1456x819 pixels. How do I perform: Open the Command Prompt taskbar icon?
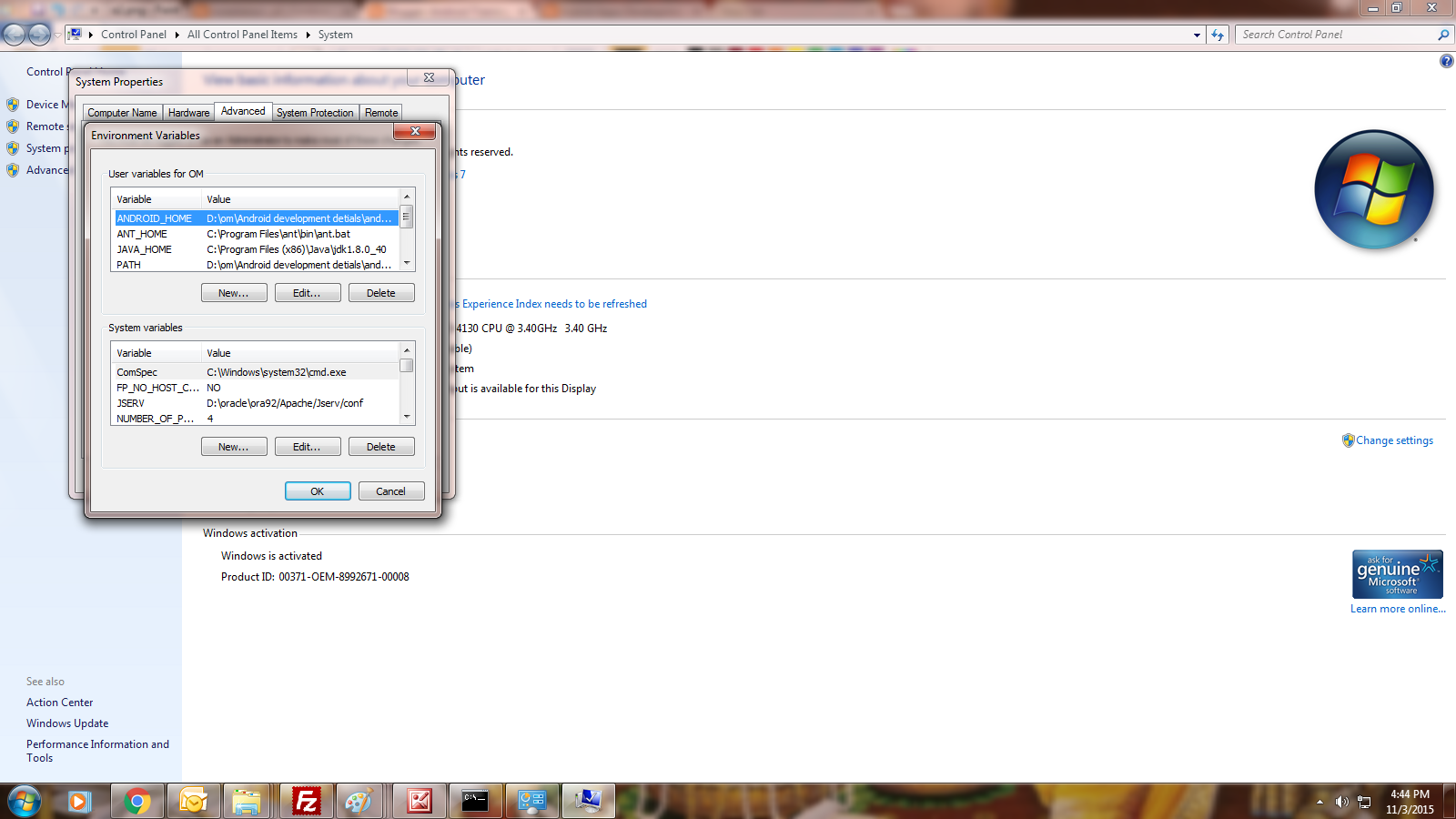click(x=475, y=801)
